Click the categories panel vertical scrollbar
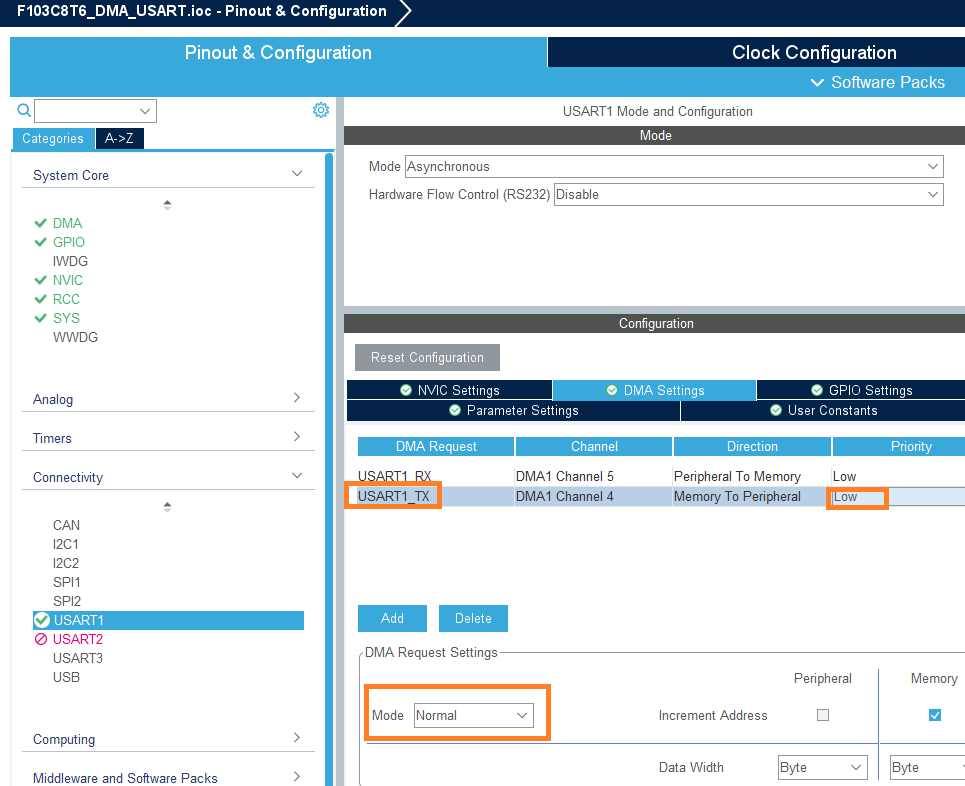 [x=329, y=468]
